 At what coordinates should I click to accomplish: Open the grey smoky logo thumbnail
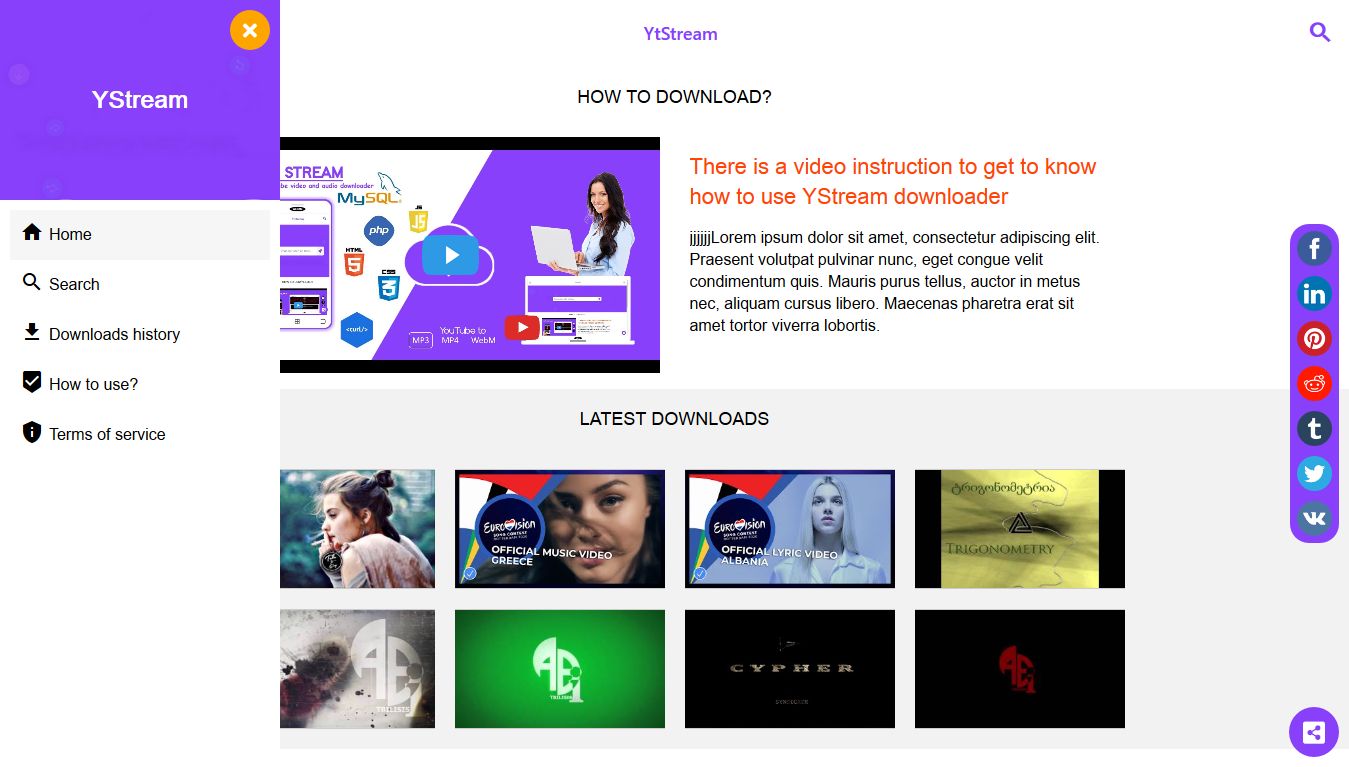(357, 669)
